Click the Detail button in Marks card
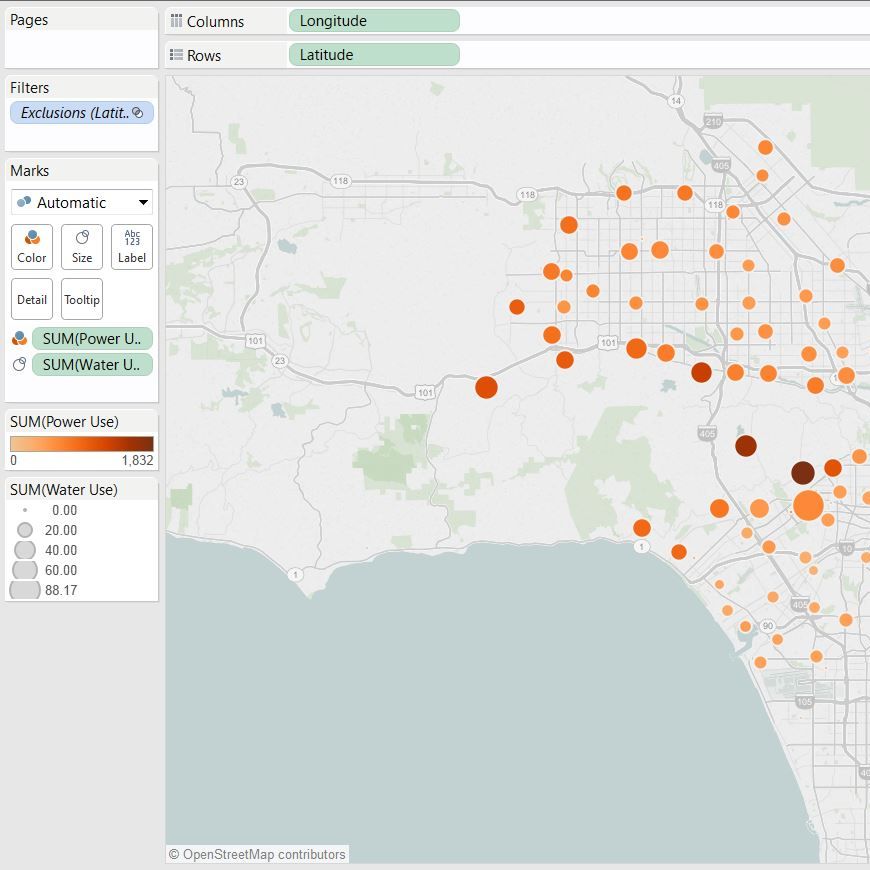The image size is (870, 870). (32, 299)
